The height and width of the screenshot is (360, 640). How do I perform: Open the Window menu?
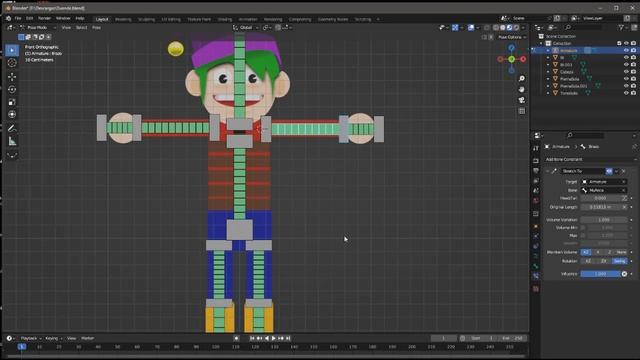(x=63, y=18)
